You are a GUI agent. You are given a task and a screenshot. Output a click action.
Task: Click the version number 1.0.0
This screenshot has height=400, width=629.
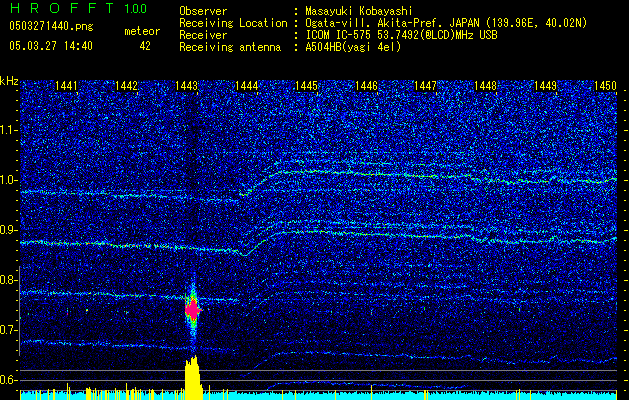[x=135, y=8]
